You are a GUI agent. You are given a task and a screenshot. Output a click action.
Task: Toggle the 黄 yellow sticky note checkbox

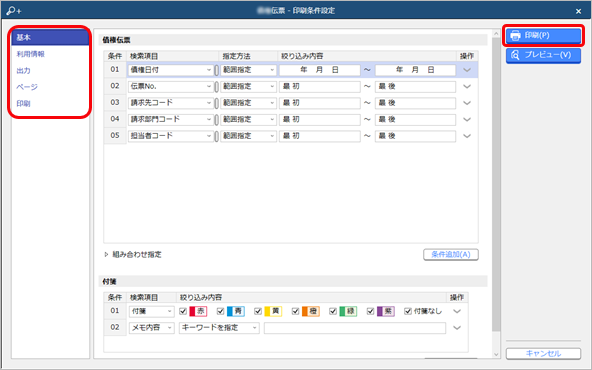pyautogui.click(x=258, y=311)
